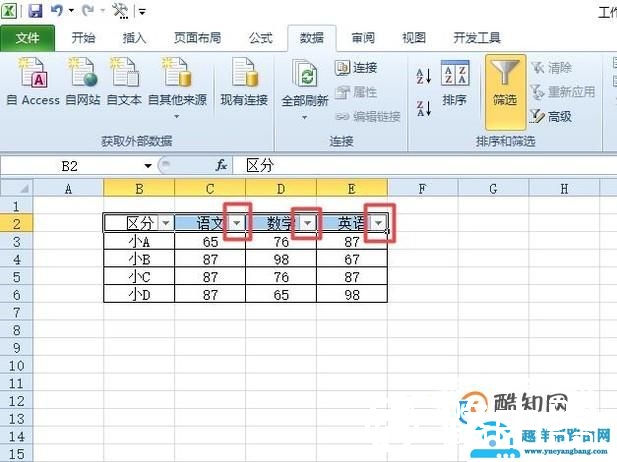This screenshot has width=617, height=462.
Task: Open the 页面布局 tab
Action: [197, 38]
